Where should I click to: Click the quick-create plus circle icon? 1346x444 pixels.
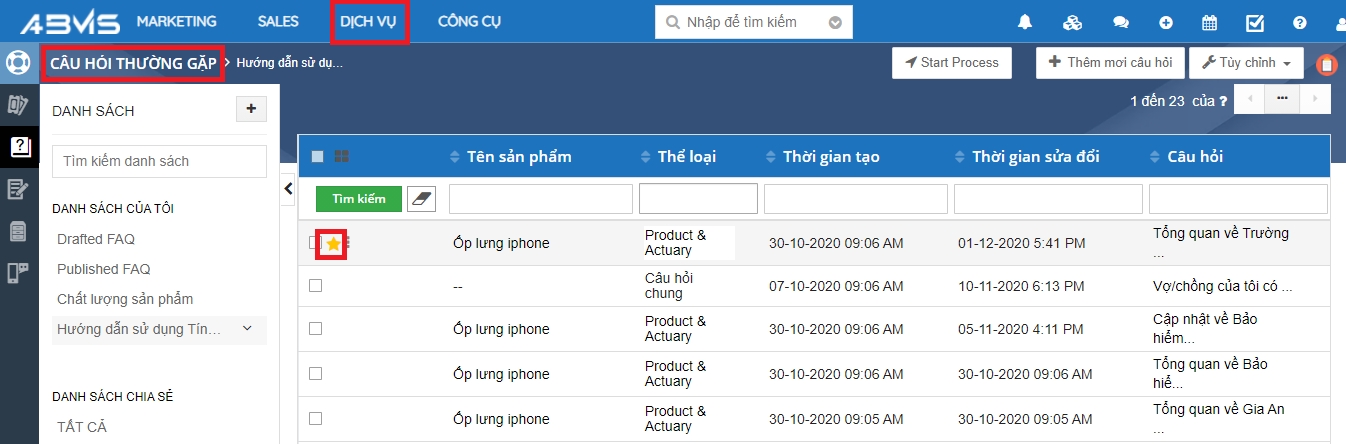[1165, 22]
